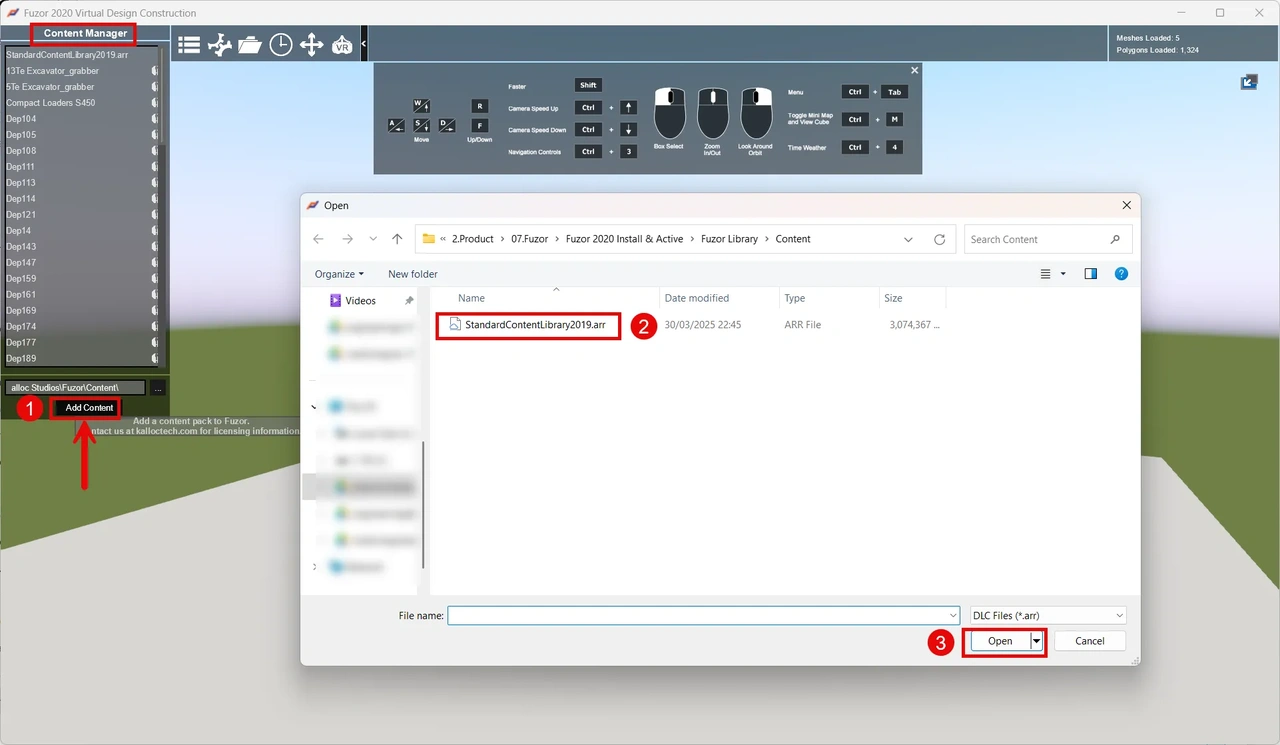Click the Content Manager panel title
The image size is (1280, 745).
pos(85,33)
